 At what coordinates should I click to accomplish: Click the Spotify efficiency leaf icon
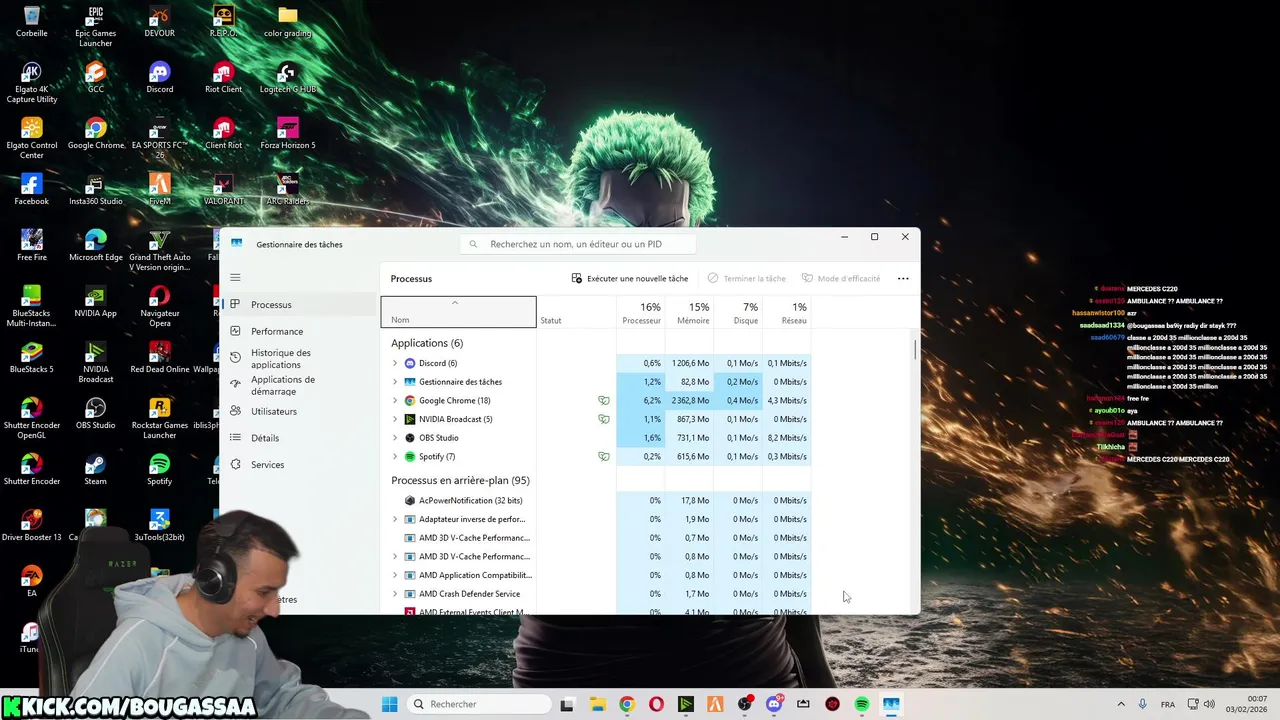click(603, 456)
